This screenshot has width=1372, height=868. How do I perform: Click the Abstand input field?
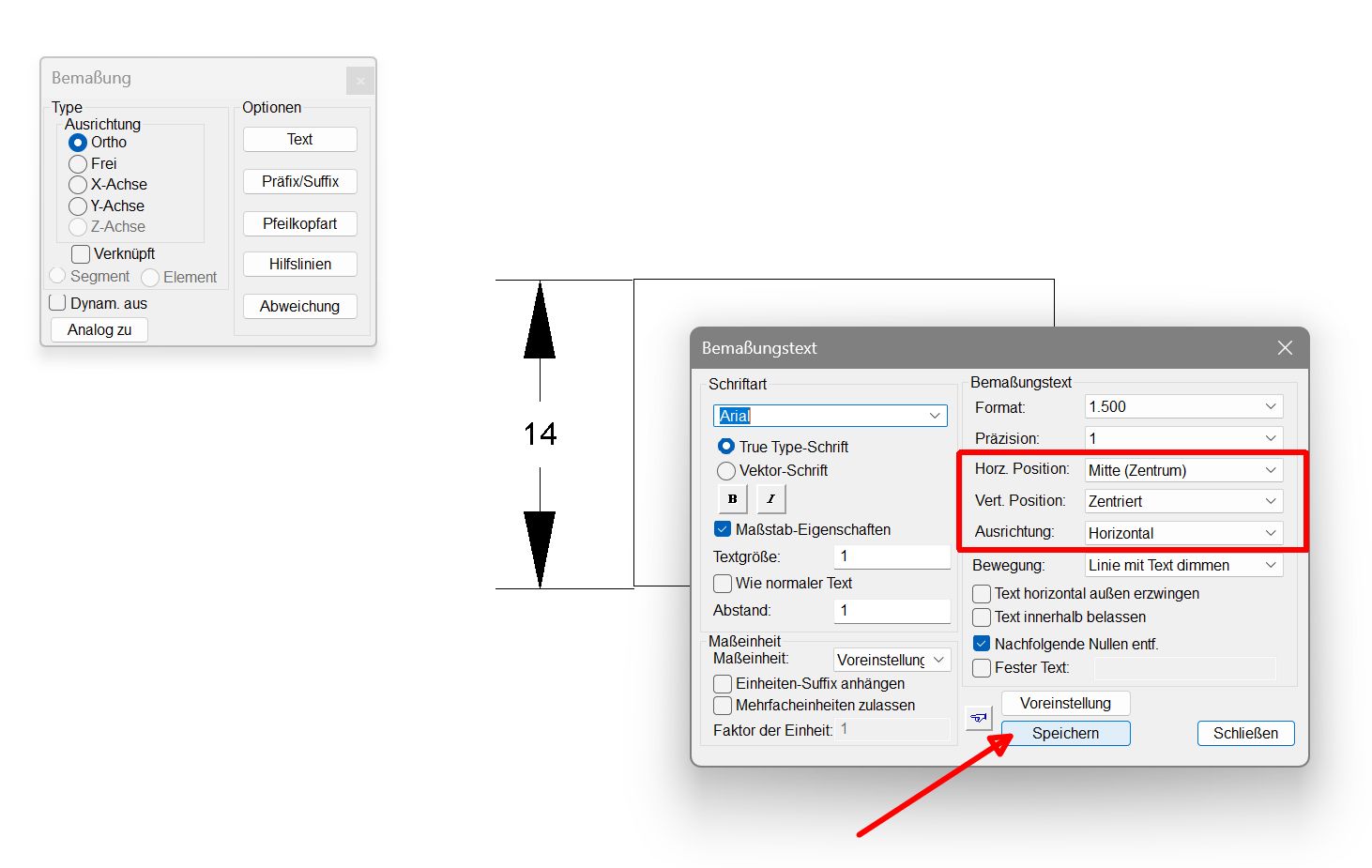[x=892, y=611]
